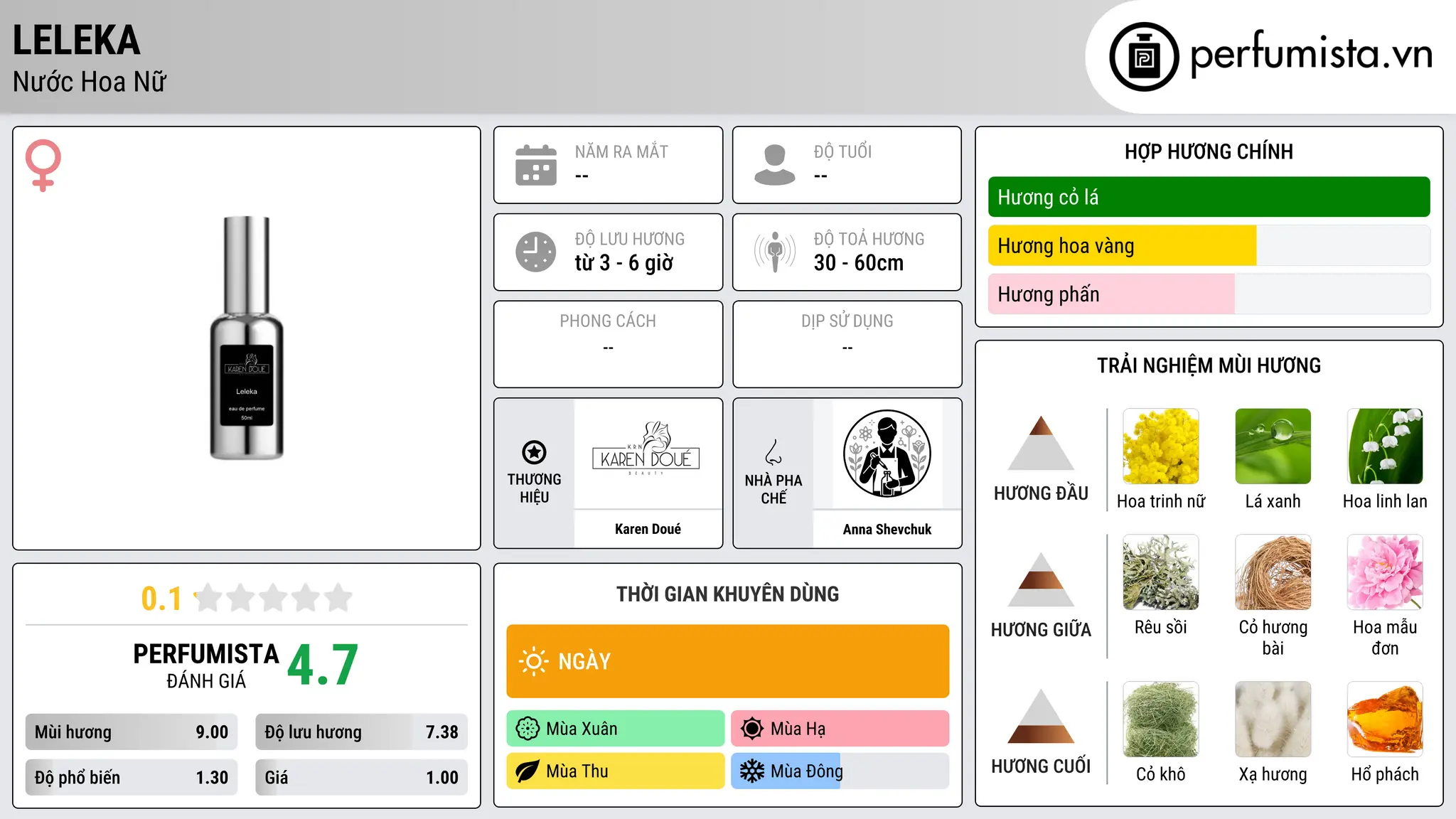Select the Hoa linh lan note photo
This screenshot has height=819, width=1456.
point(1385,446)
